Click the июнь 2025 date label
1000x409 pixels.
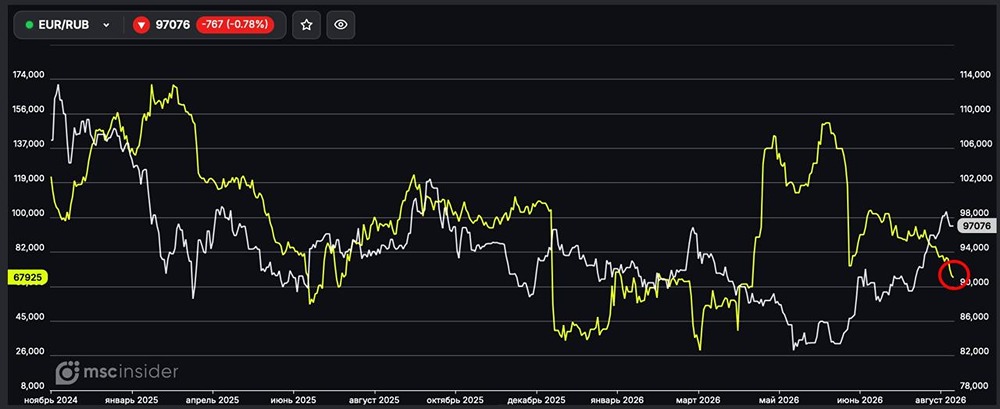point(293,399)
